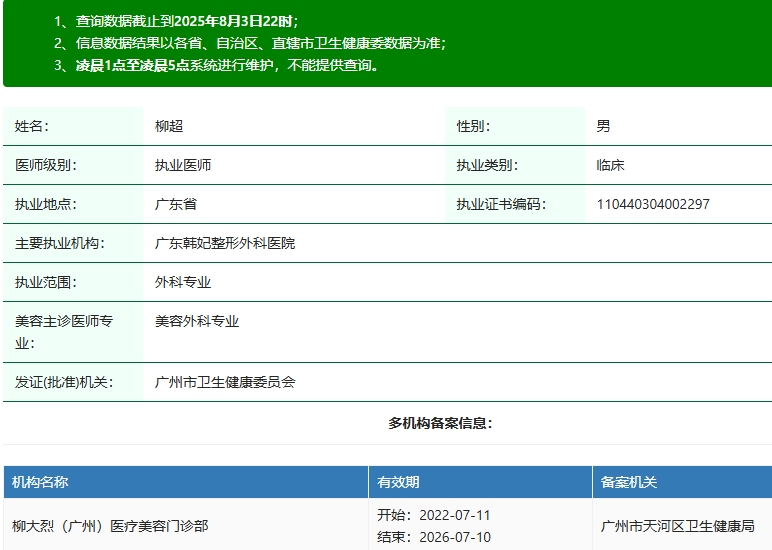Click the 备案机关 column header
This screenshot has width=772, height=550.
pyautogui.click(x=629, y=482)
